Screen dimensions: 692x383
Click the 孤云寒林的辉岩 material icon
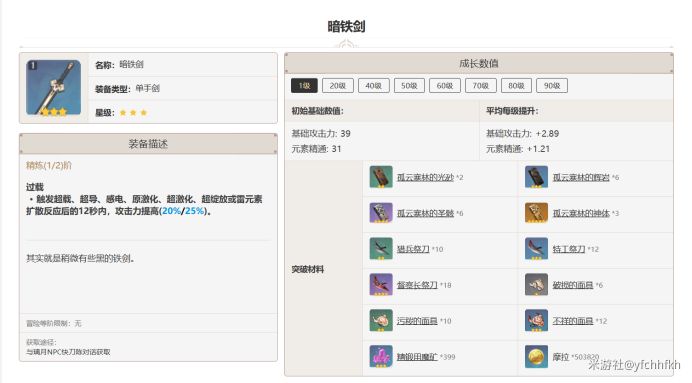[536, 177]
